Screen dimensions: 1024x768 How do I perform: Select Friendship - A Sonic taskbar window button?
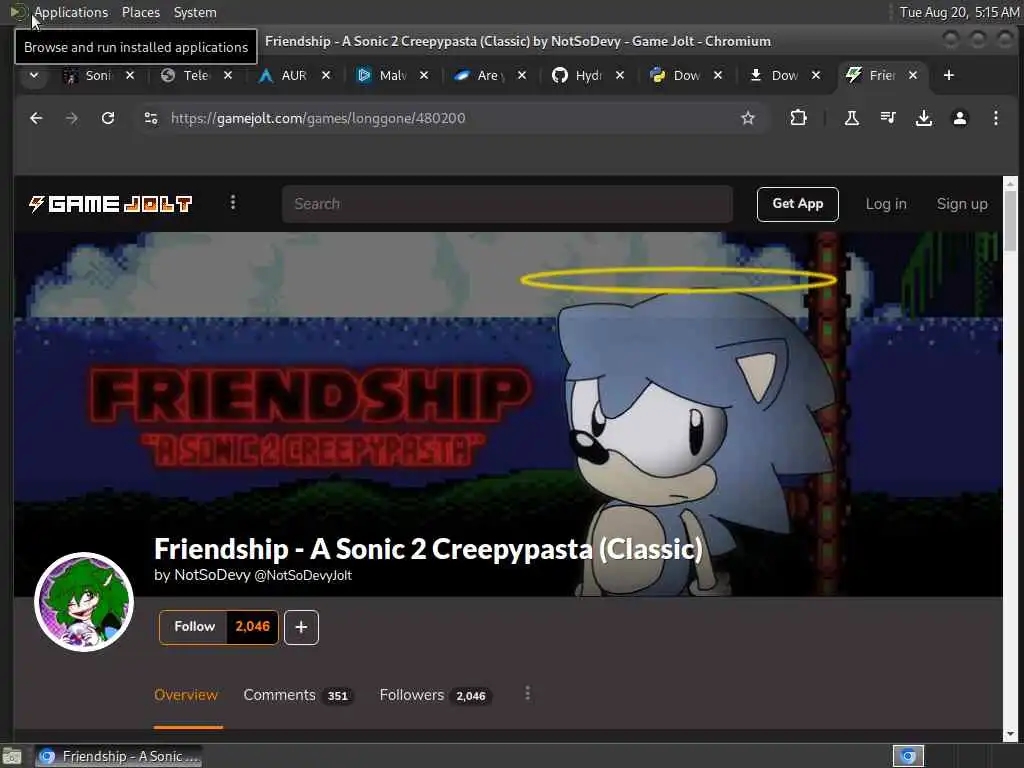119,756
